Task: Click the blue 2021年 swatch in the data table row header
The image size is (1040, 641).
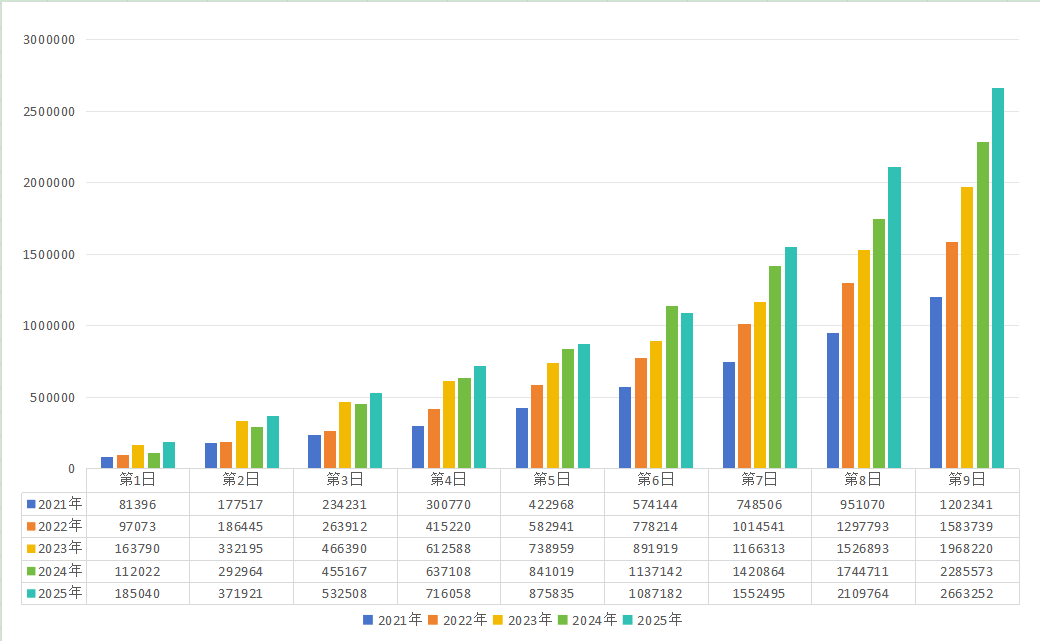Action: [x=31, y=504]
